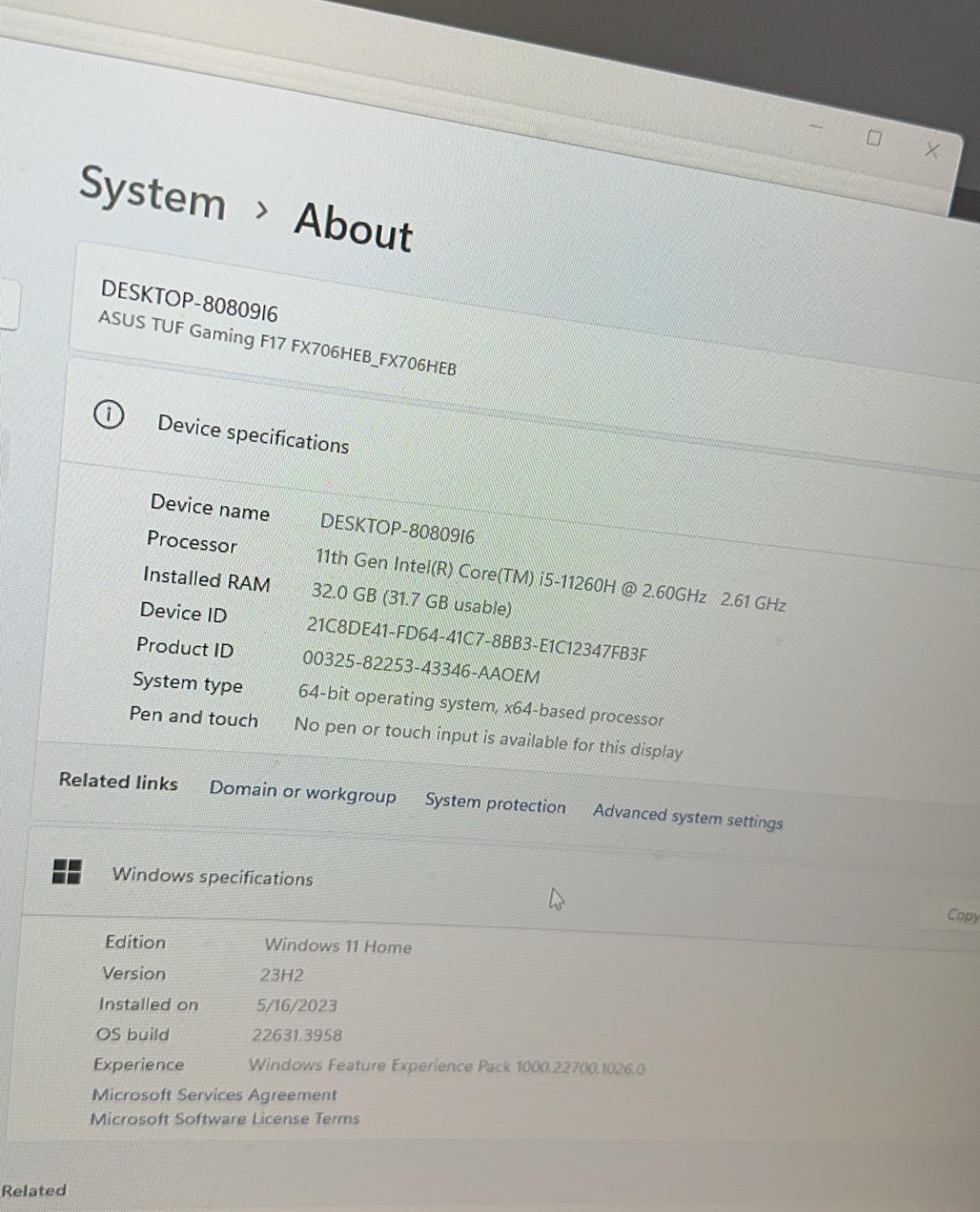
Task: Minimize the Settings window
Action: (x=816, y=125)
